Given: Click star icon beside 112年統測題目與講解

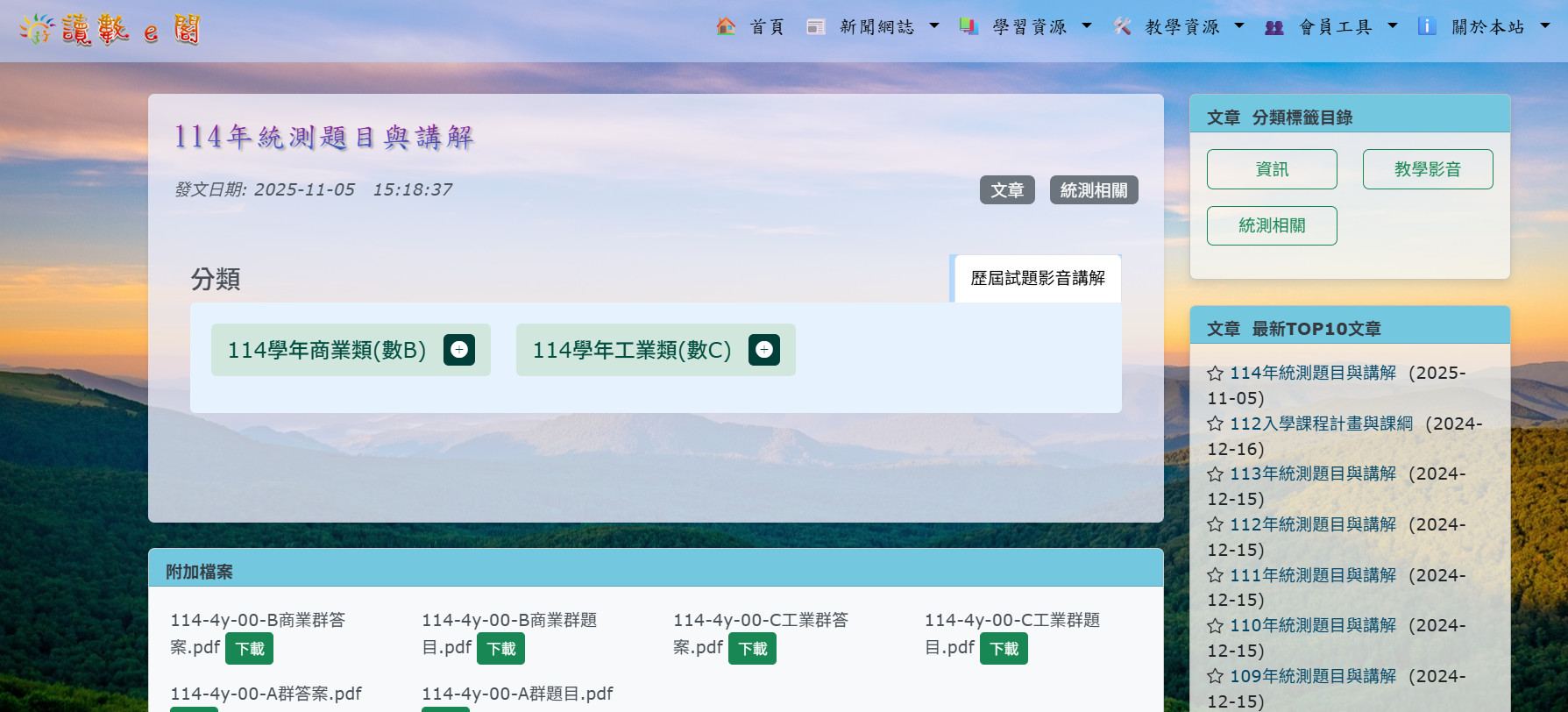Looking at the screenshot, I should coord(1215,524).
